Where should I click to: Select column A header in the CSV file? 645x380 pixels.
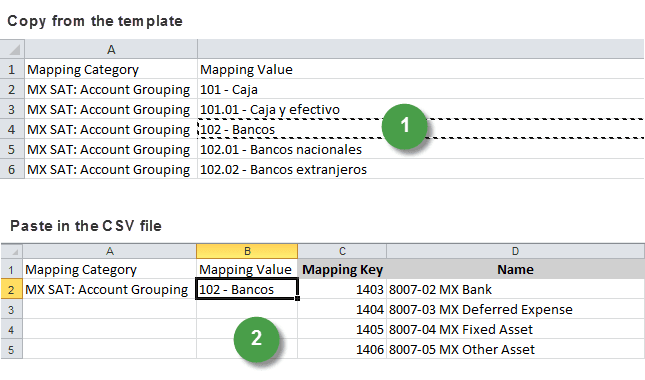[109, 251]
